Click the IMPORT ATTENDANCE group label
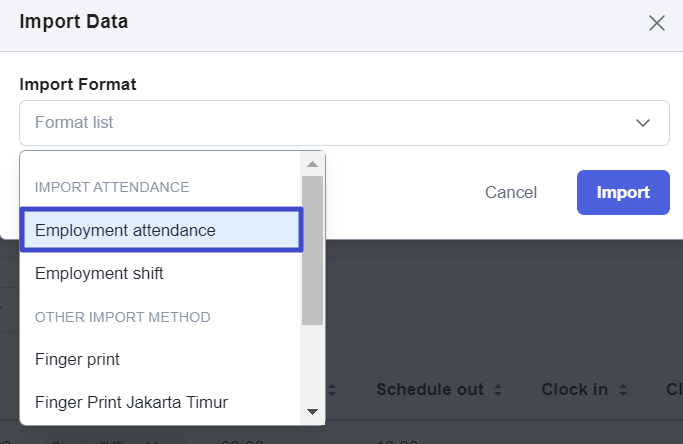Screen dimensions: 683x444 point(112,187)
